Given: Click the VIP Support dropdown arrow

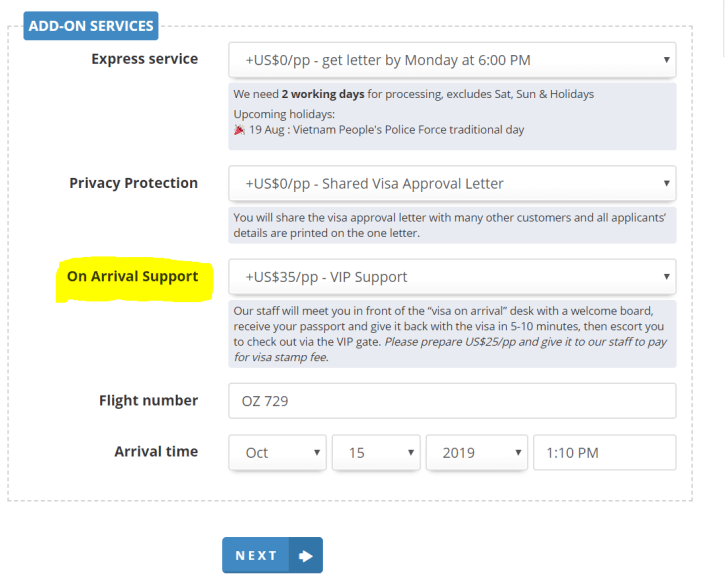Looking at the screenshot, I should pyautogui.click(x=666, y=277).
